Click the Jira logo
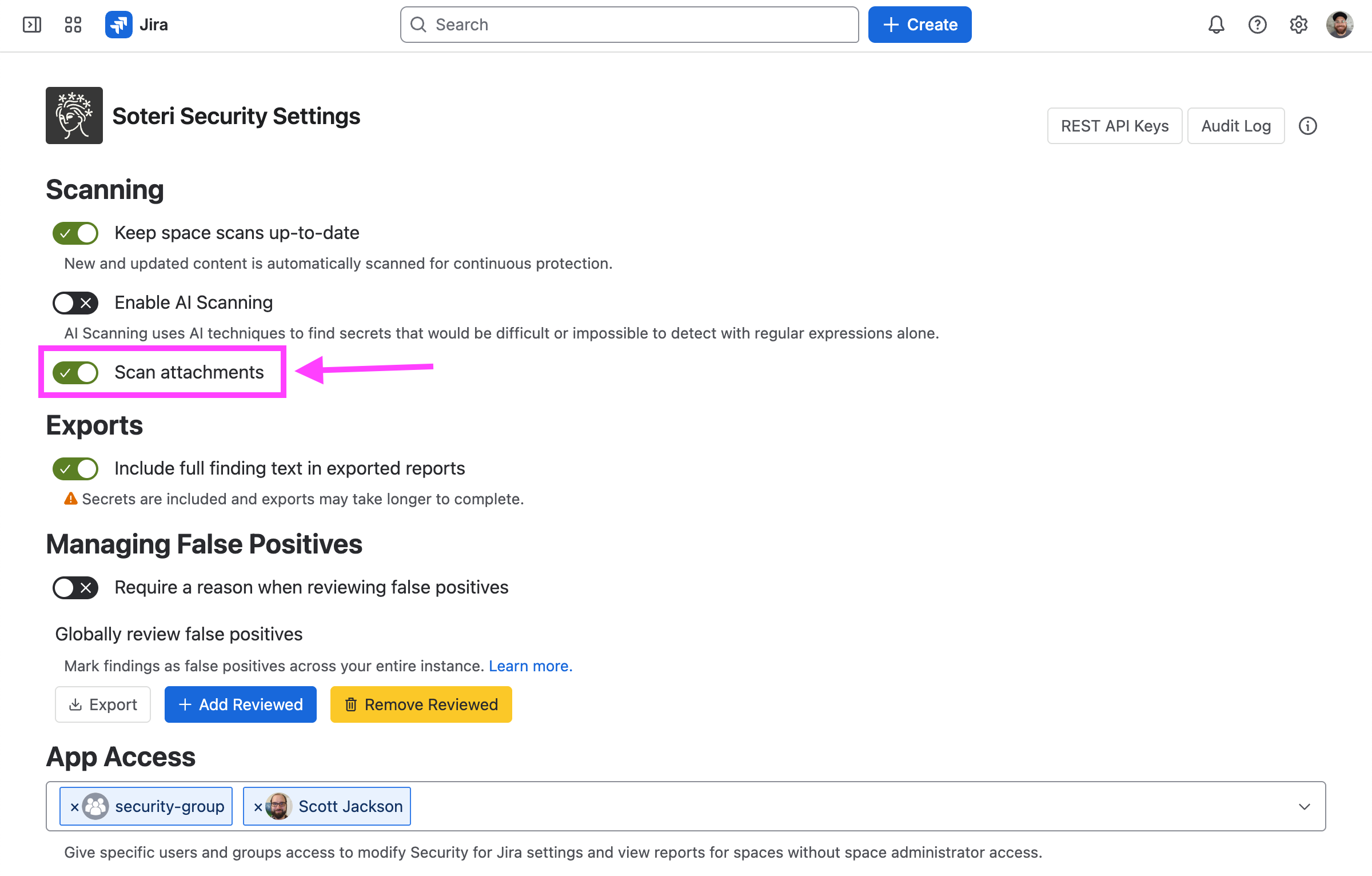 [x=137, y=25]
